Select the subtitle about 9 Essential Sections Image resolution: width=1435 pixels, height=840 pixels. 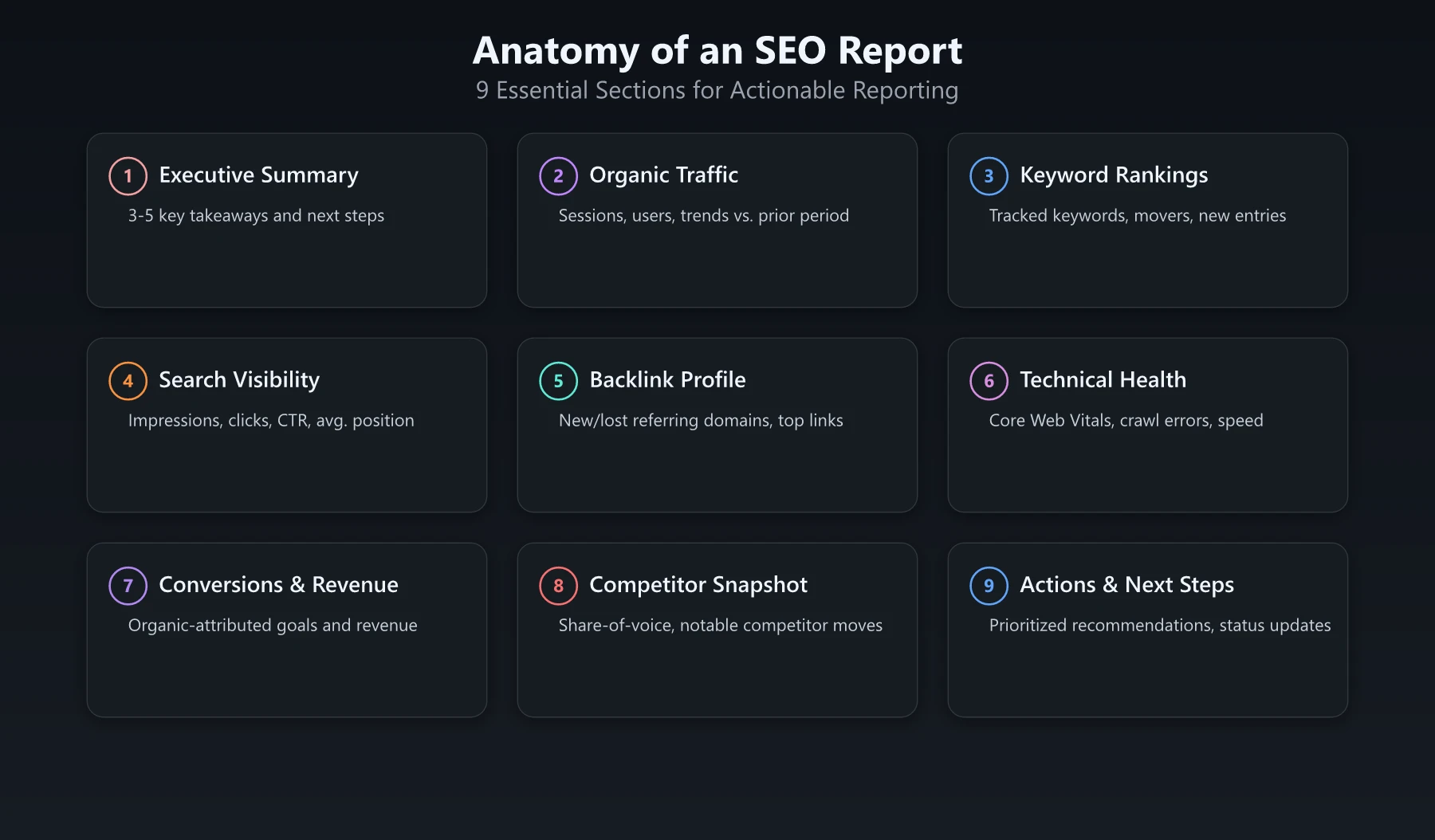click(717, 90)
